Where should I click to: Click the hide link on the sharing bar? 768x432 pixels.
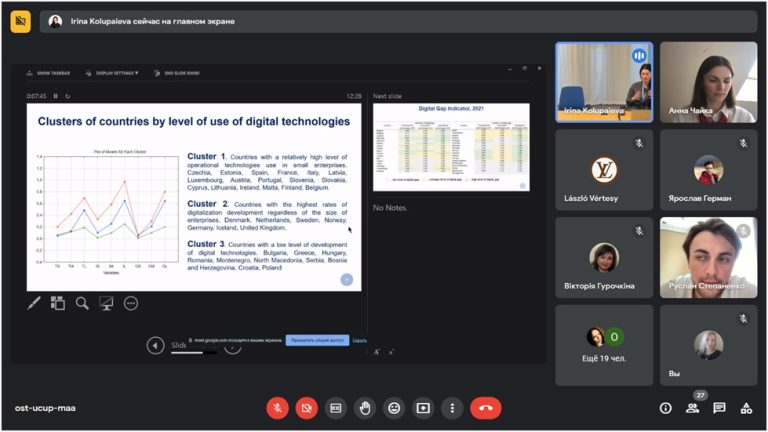(x=359, y=340)
